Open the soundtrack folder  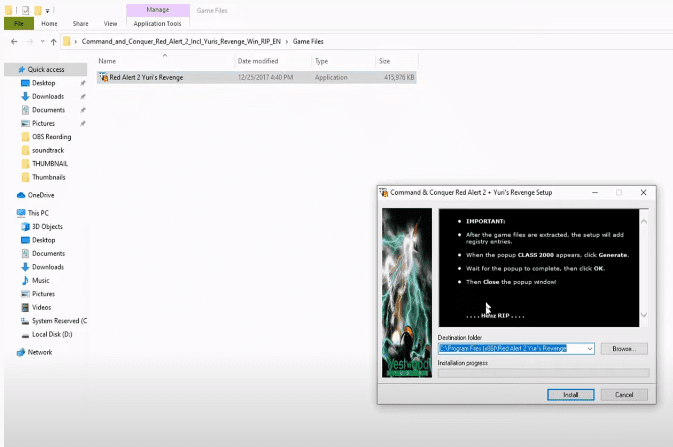coord(48,150)
